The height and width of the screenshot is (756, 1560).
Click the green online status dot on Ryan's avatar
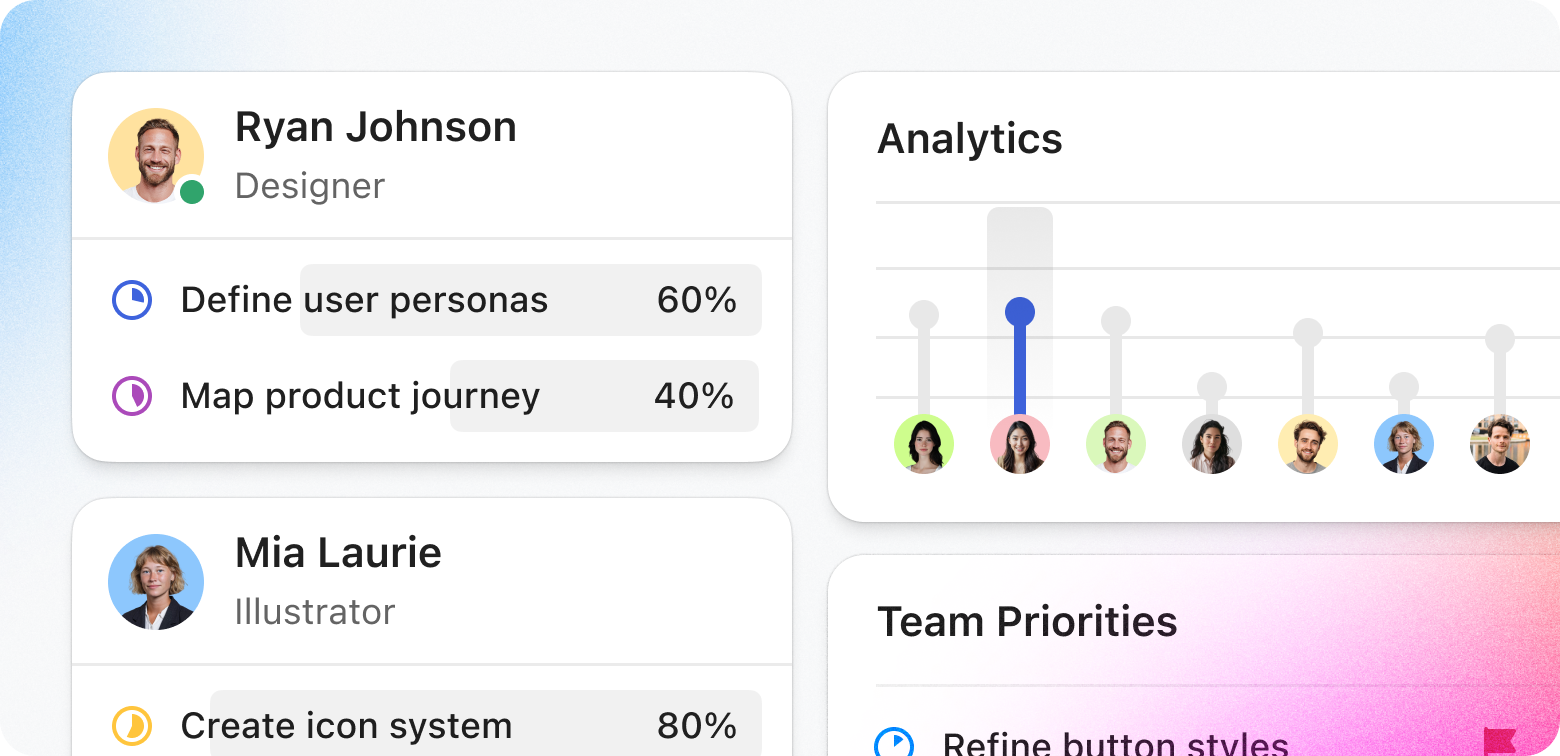tap(192, 192)
